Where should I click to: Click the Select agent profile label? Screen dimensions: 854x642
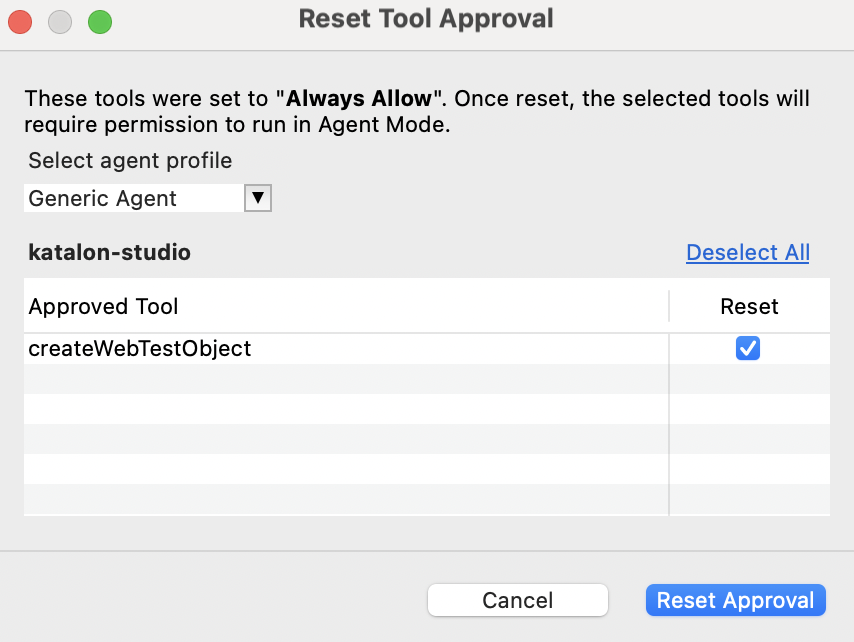pos(130,160)
